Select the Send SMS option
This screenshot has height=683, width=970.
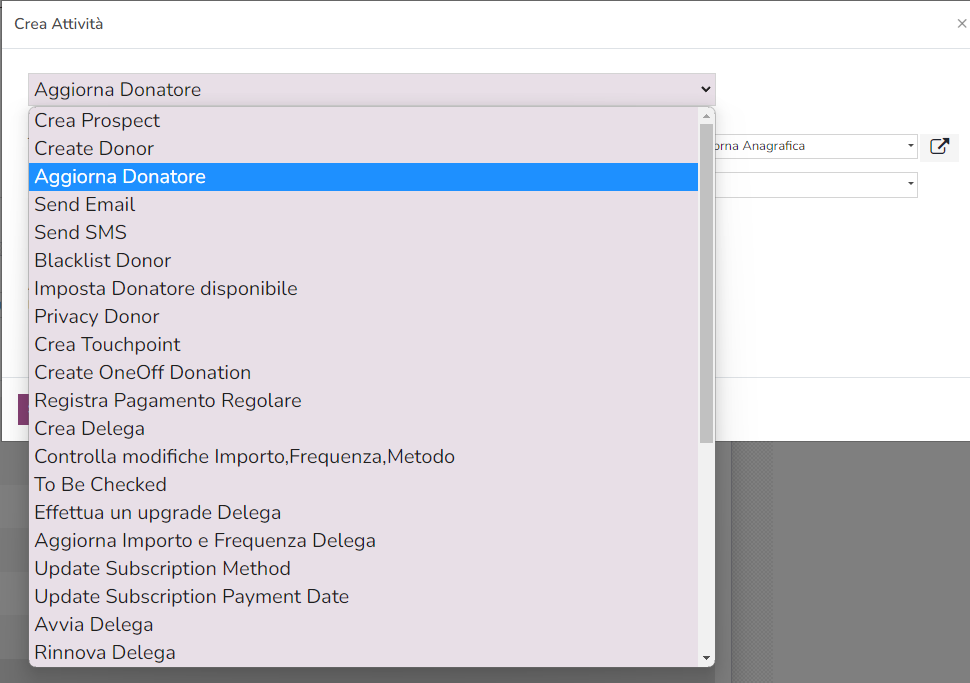tap(81, 233)
